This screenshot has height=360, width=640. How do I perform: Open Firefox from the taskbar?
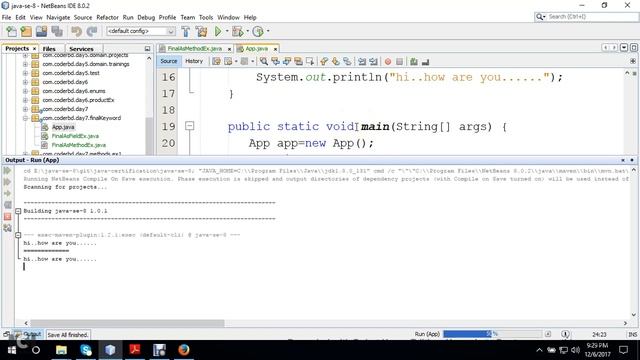184,350
